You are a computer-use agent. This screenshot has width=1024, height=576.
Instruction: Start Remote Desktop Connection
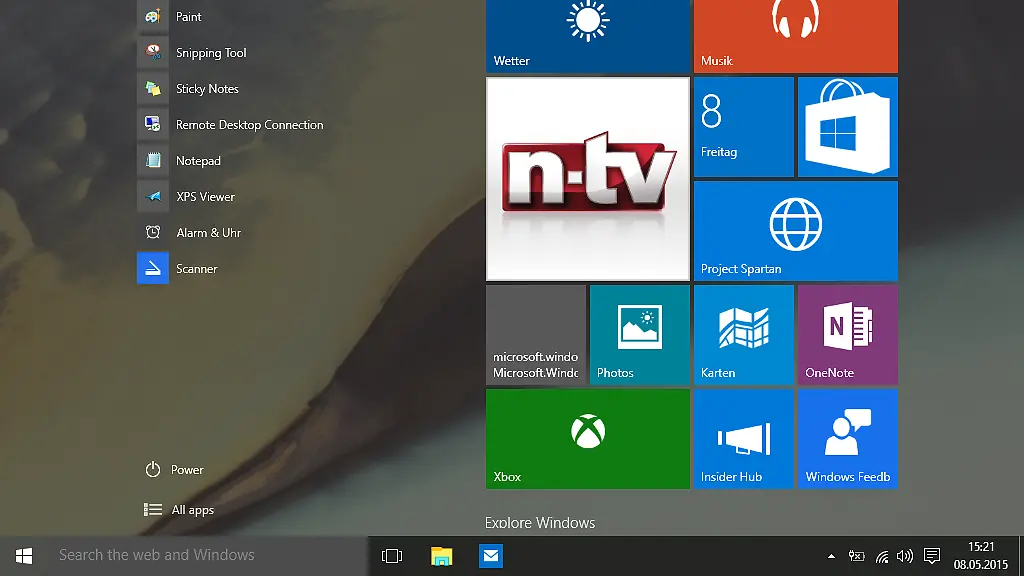click(x=249, y=124)
